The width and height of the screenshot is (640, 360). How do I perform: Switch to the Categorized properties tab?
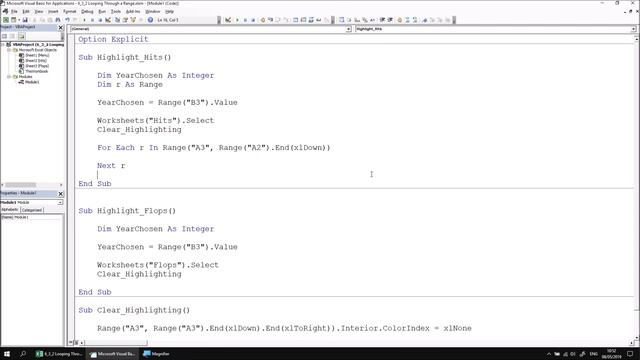(32, 210)
